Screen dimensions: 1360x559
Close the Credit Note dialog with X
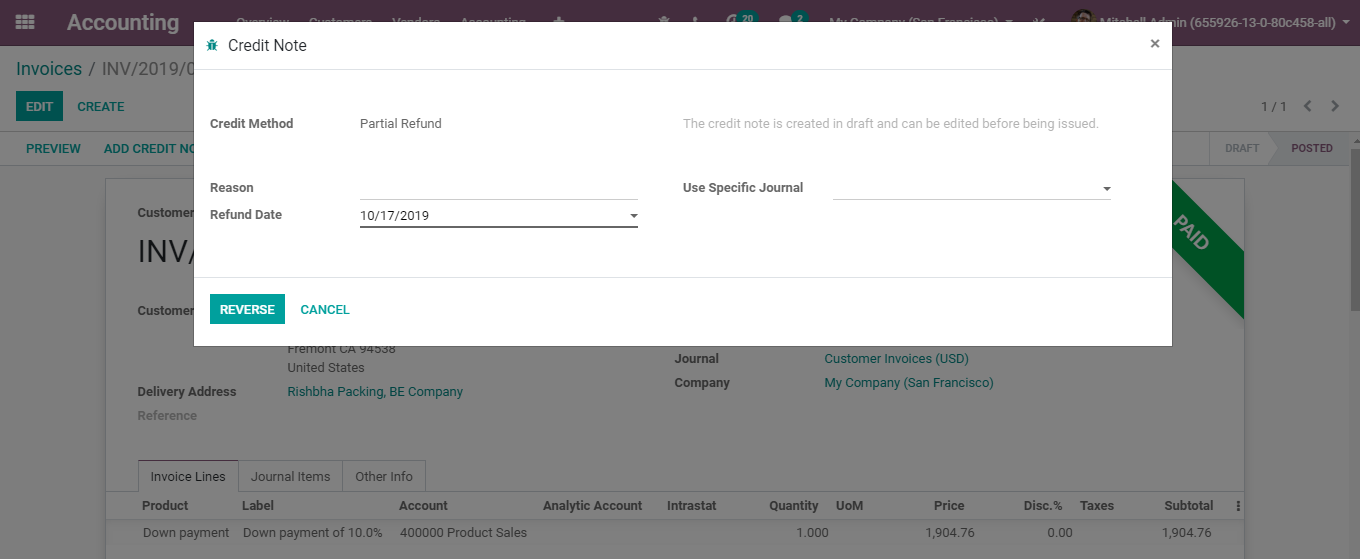1155,44
